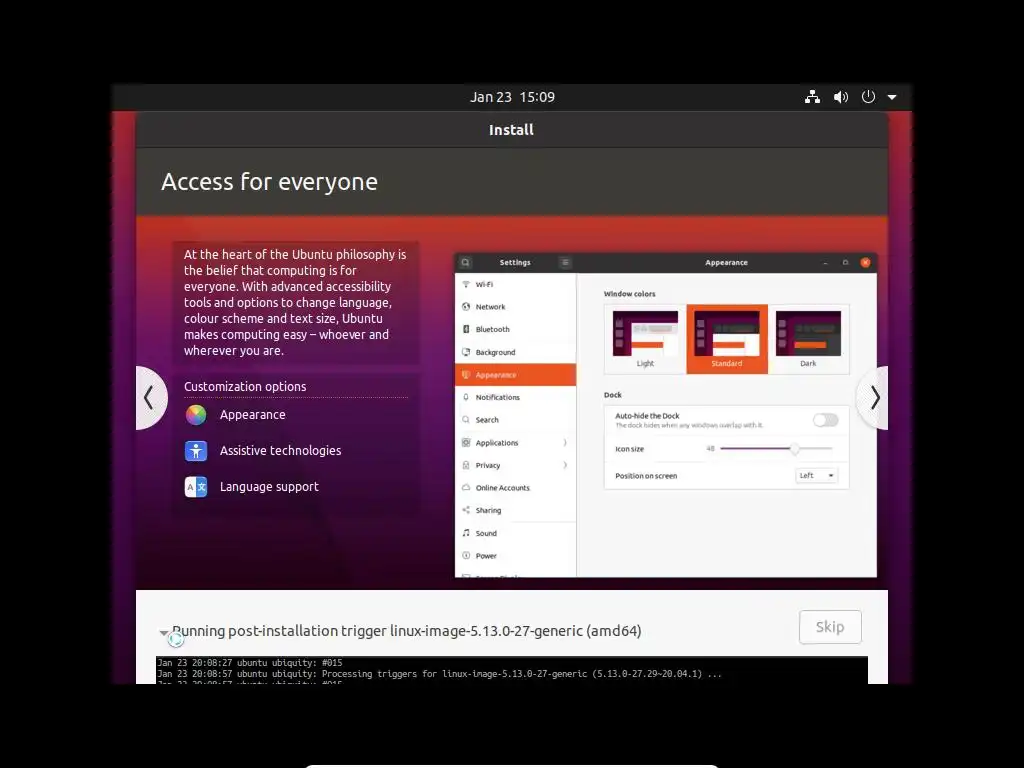Select Notifications in Settings sidebar
The image size is (1024, 768).
515,397
